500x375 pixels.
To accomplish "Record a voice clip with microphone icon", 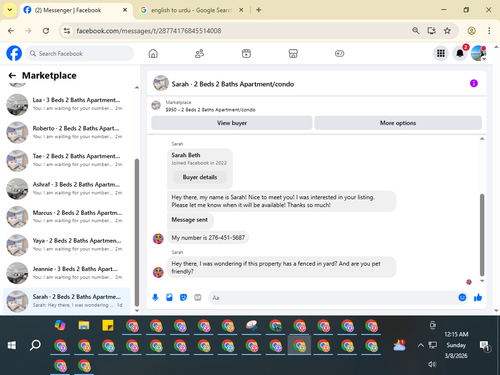I will tap(155, 297).
